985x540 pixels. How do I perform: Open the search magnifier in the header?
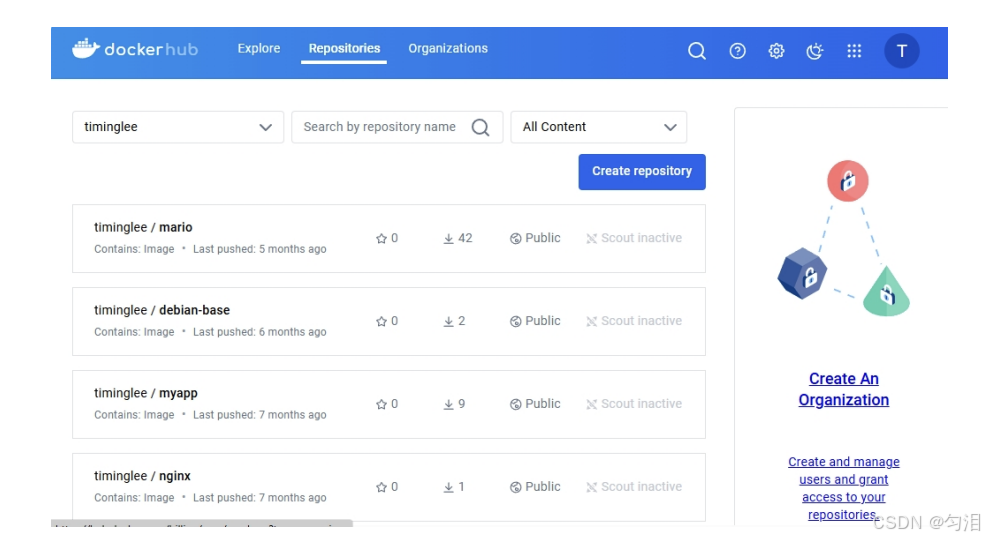tap(697, 51)
